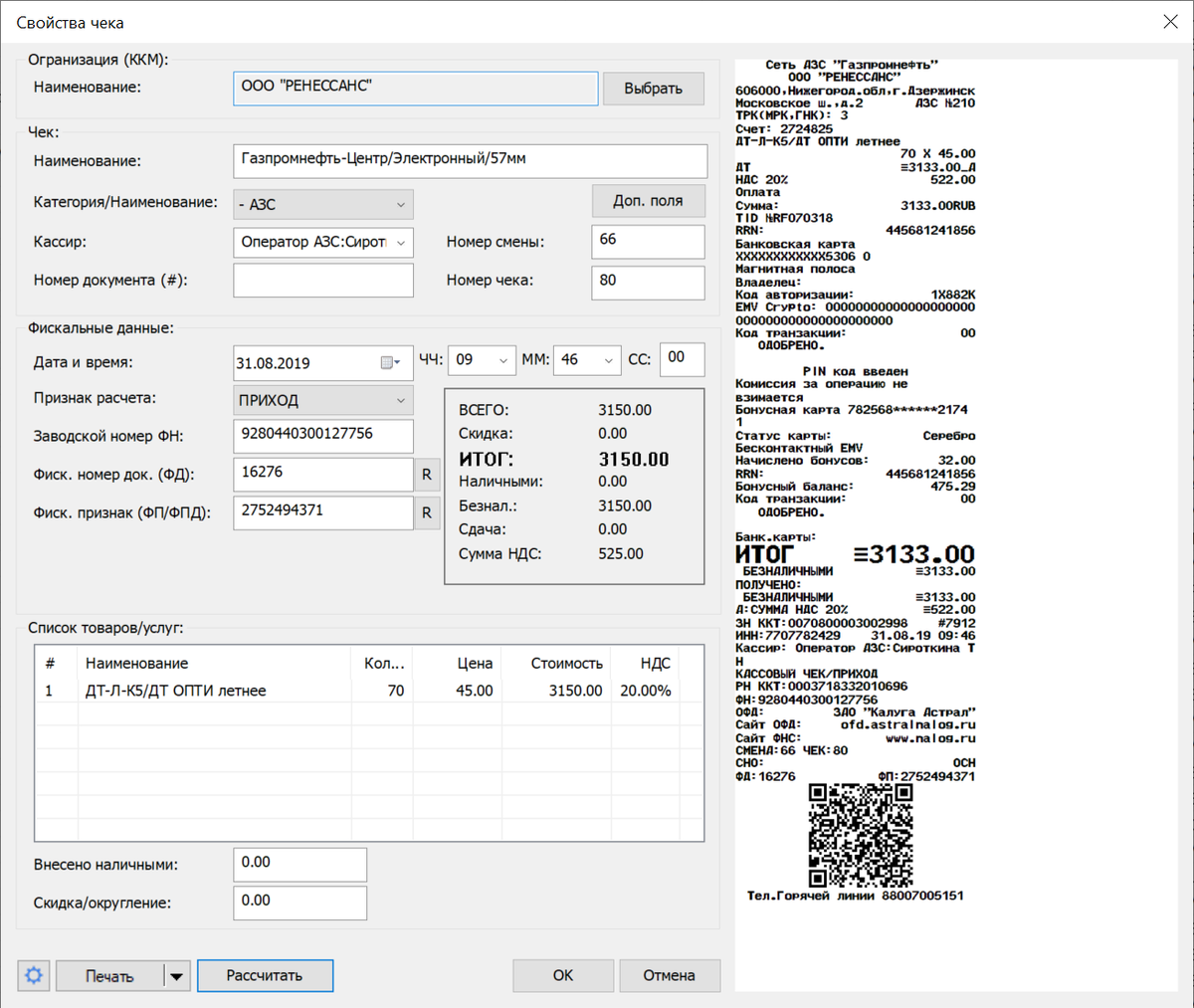Click the Наименование column header
1194x1008 pixels.
(212, 663)
